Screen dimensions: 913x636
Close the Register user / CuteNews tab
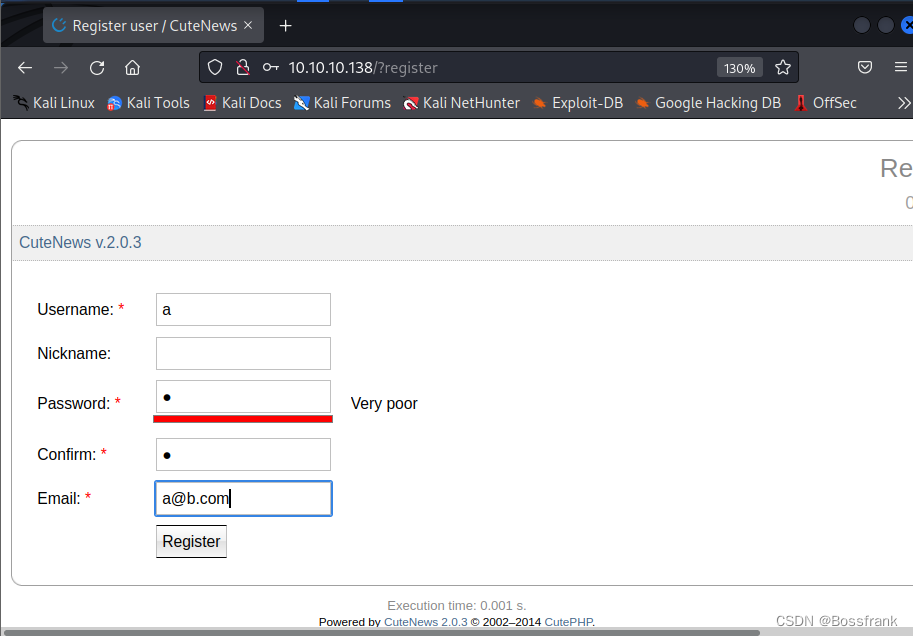[x=248, y=25]
